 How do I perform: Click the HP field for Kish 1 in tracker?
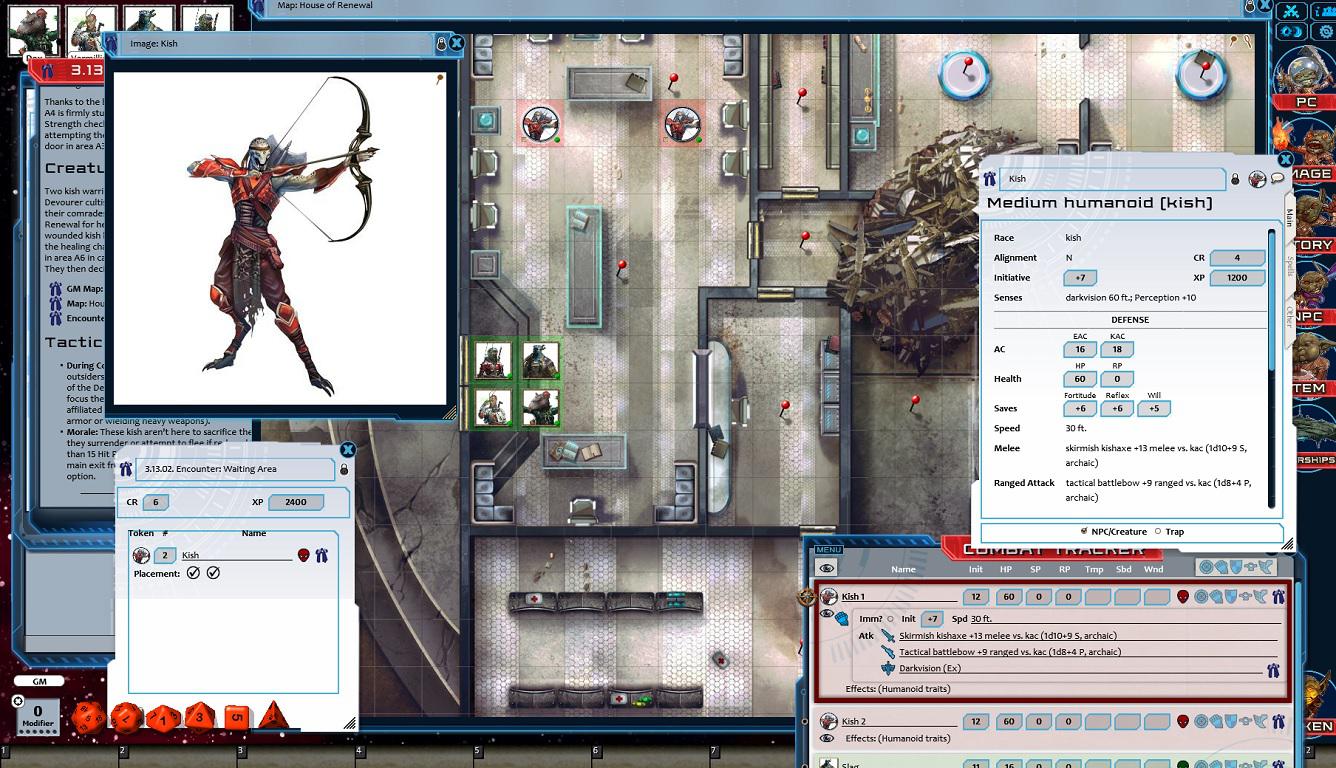[1008, 597]
